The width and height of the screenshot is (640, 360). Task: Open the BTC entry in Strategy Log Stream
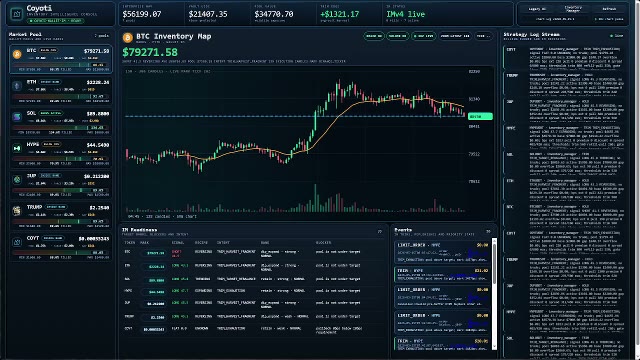click(564, 215)
